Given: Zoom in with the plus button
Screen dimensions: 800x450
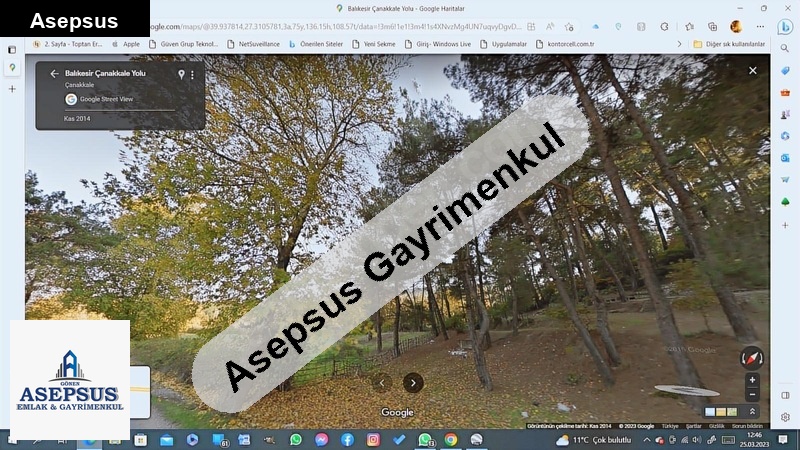Looking at the screenshot, I should tap(752, 380).
